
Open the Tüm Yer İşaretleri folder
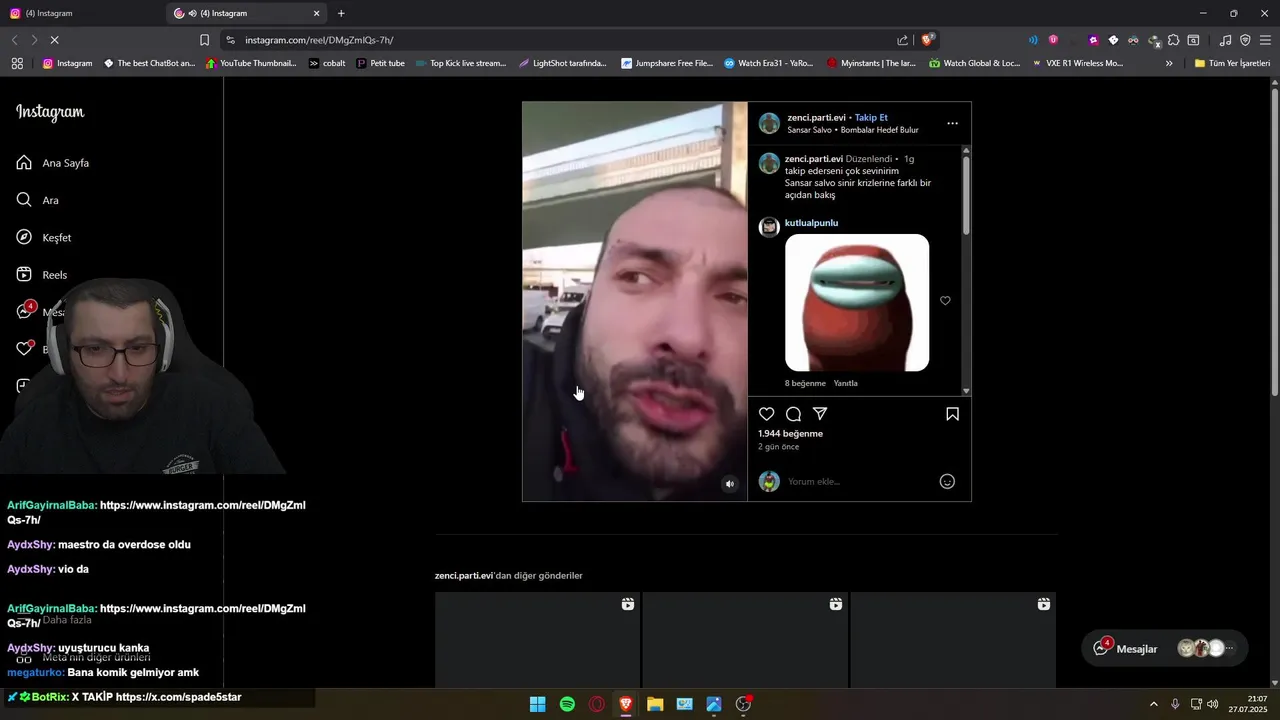click(1232, 63)
